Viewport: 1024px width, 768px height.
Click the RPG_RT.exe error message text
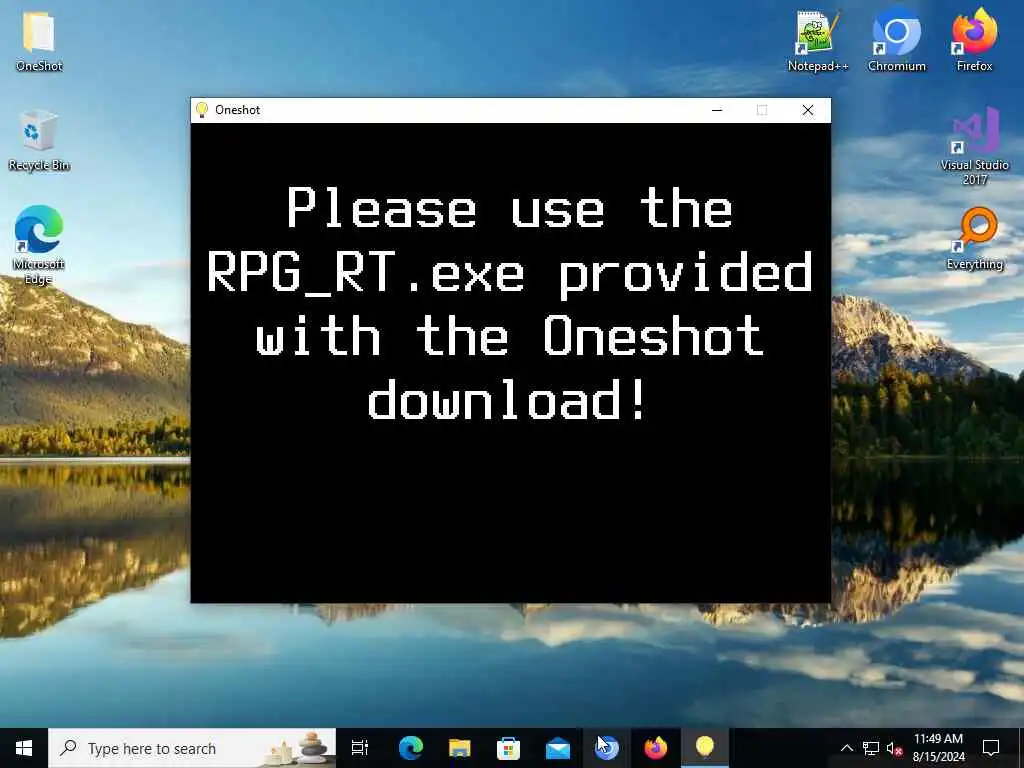point(510,304)
